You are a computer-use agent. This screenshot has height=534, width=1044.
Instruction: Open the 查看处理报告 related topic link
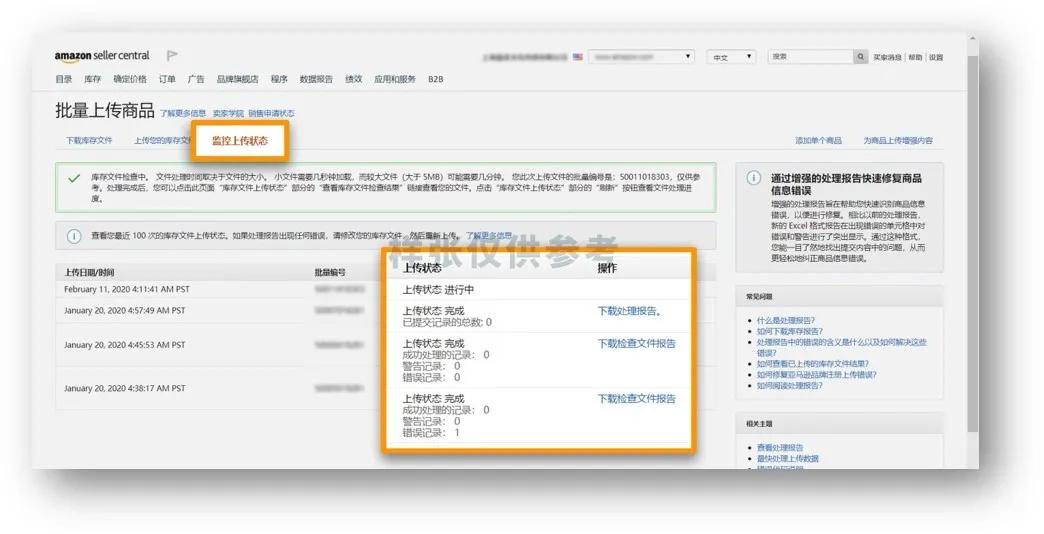click(x=780, y=448)
